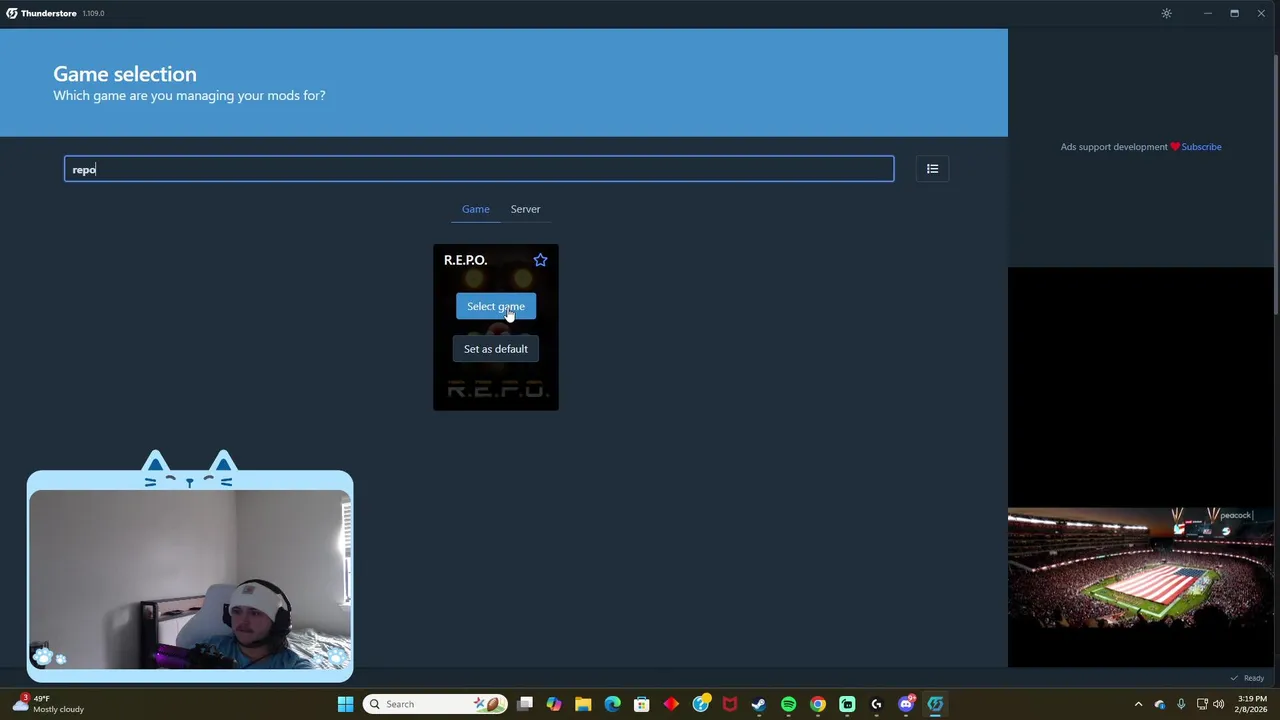Switch to the Server tab

525,209
